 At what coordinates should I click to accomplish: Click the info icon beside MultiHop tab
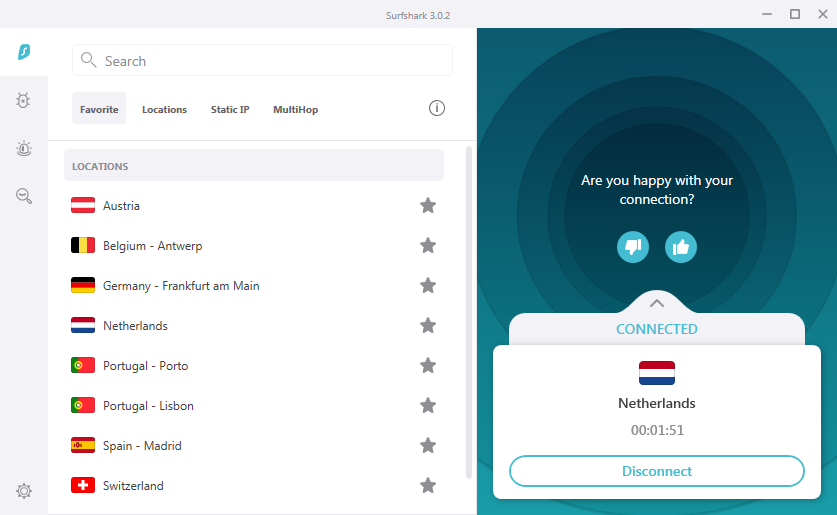[437, 108]
